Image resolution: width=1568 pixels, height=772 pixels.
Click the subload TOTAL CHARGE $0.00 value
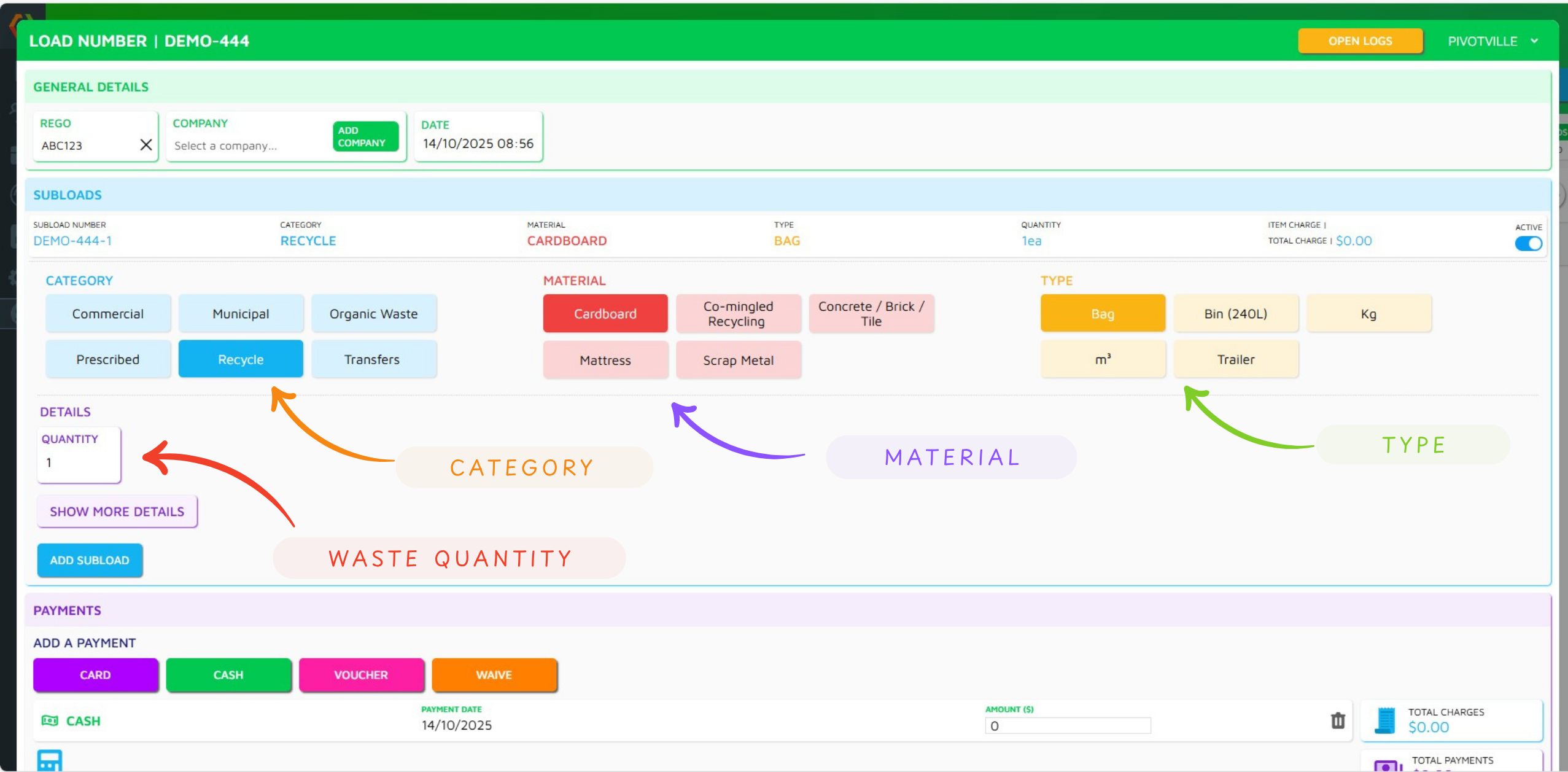pyautogui.click(x=1354, y=241)
